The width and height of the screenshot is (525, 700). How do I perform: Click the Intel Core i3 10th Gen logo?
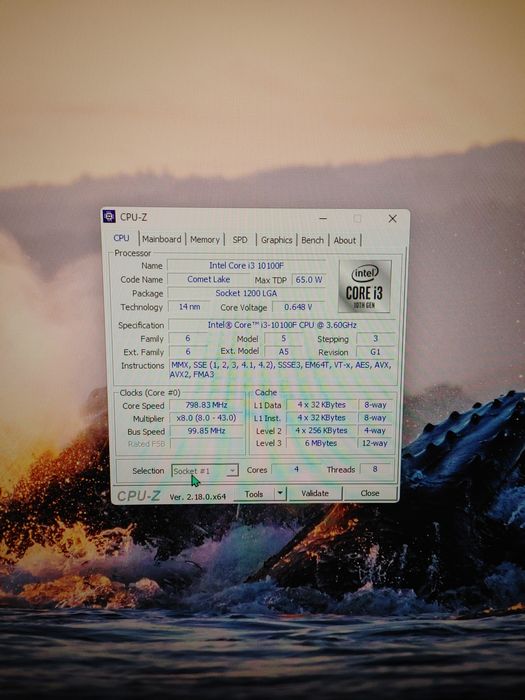[x=364, y=286]
